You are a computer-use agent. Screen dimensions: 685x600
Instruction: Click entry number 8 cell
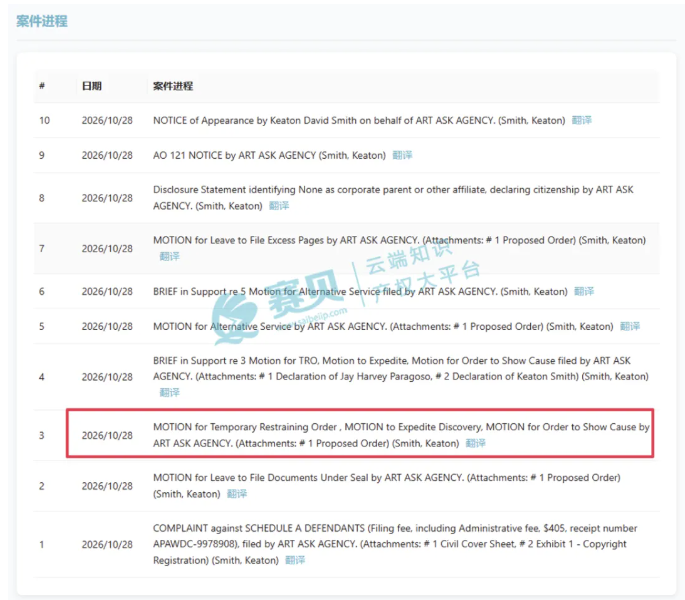coord(42,198)
